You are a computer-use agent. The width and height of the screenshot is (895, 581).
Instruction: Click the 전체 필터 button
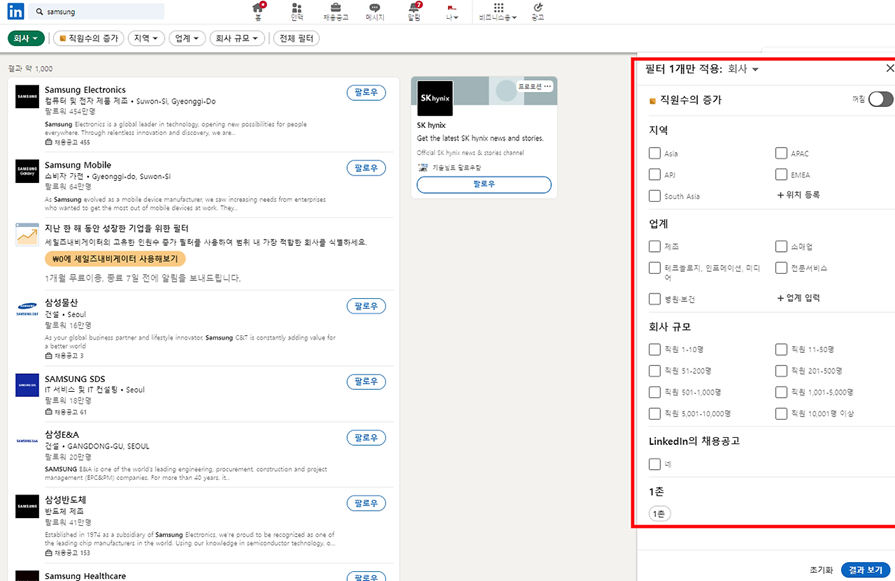297,38
